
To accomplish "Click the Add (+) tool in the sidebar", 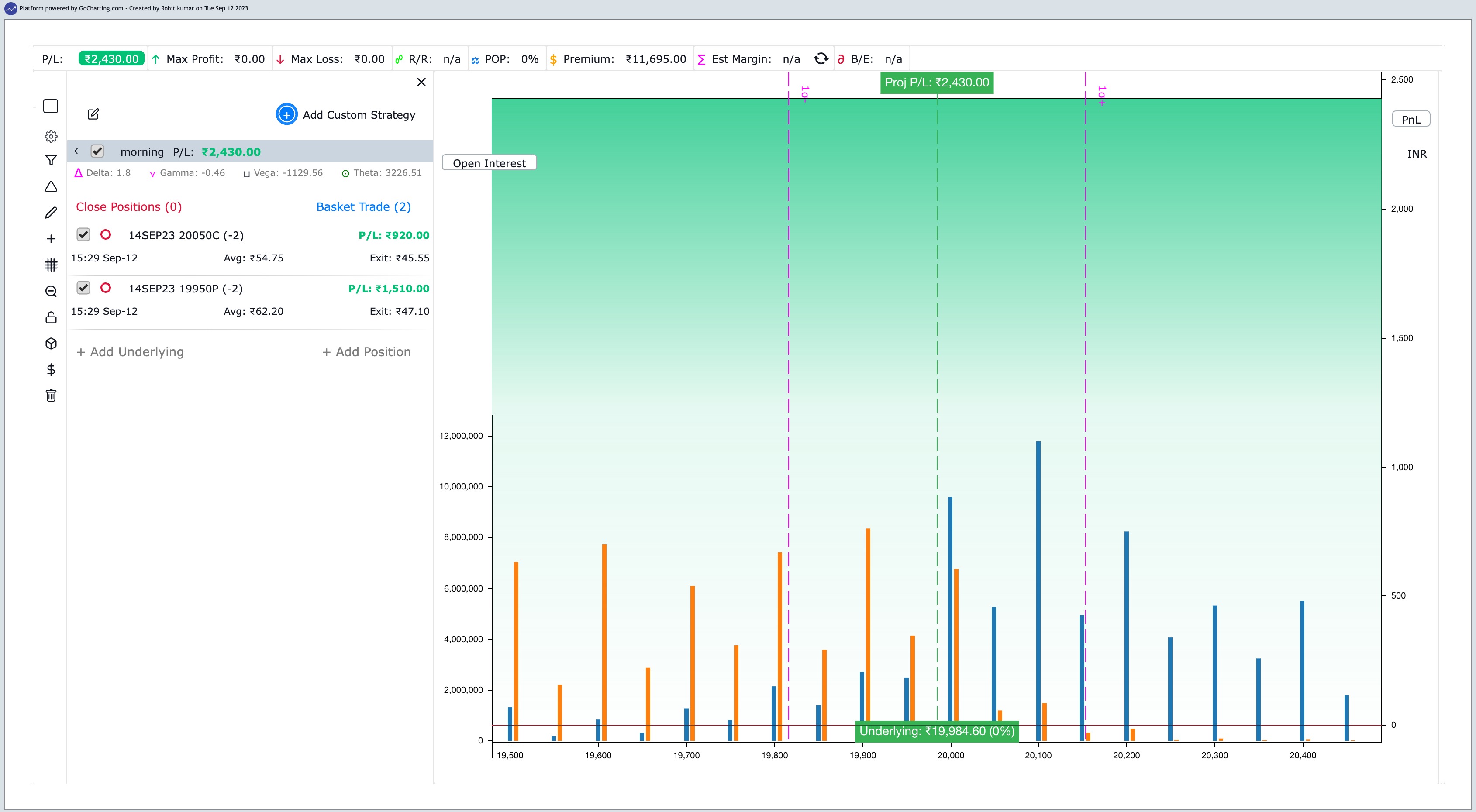I will 51,238.
